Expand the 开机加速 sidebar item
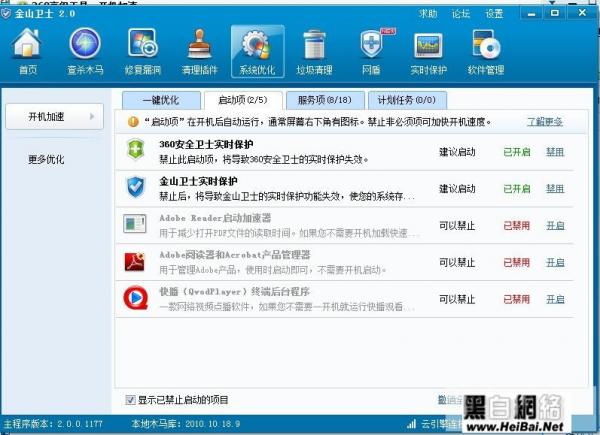Image resolution: width=600 pixels, height=435 pixels. click(x=53, y=118)
